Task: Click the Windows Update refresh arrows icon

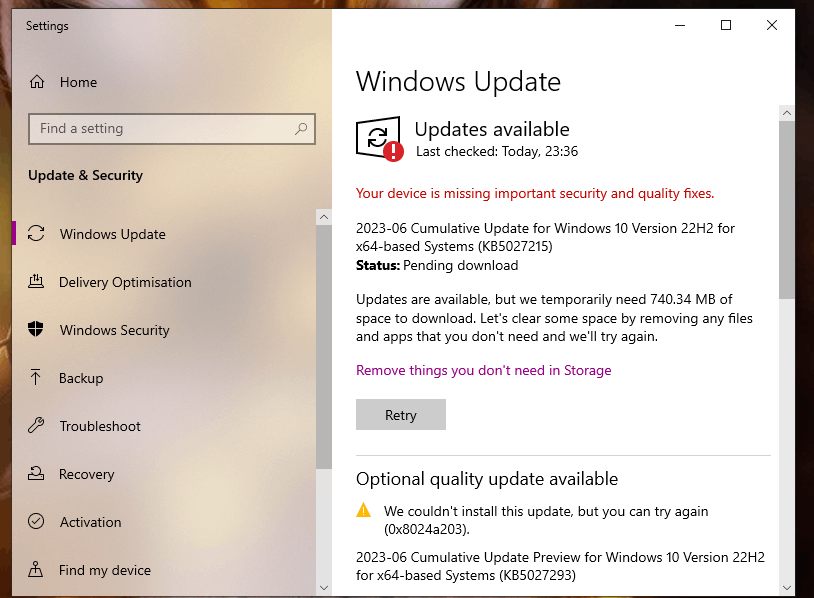Action: point(36,234)
